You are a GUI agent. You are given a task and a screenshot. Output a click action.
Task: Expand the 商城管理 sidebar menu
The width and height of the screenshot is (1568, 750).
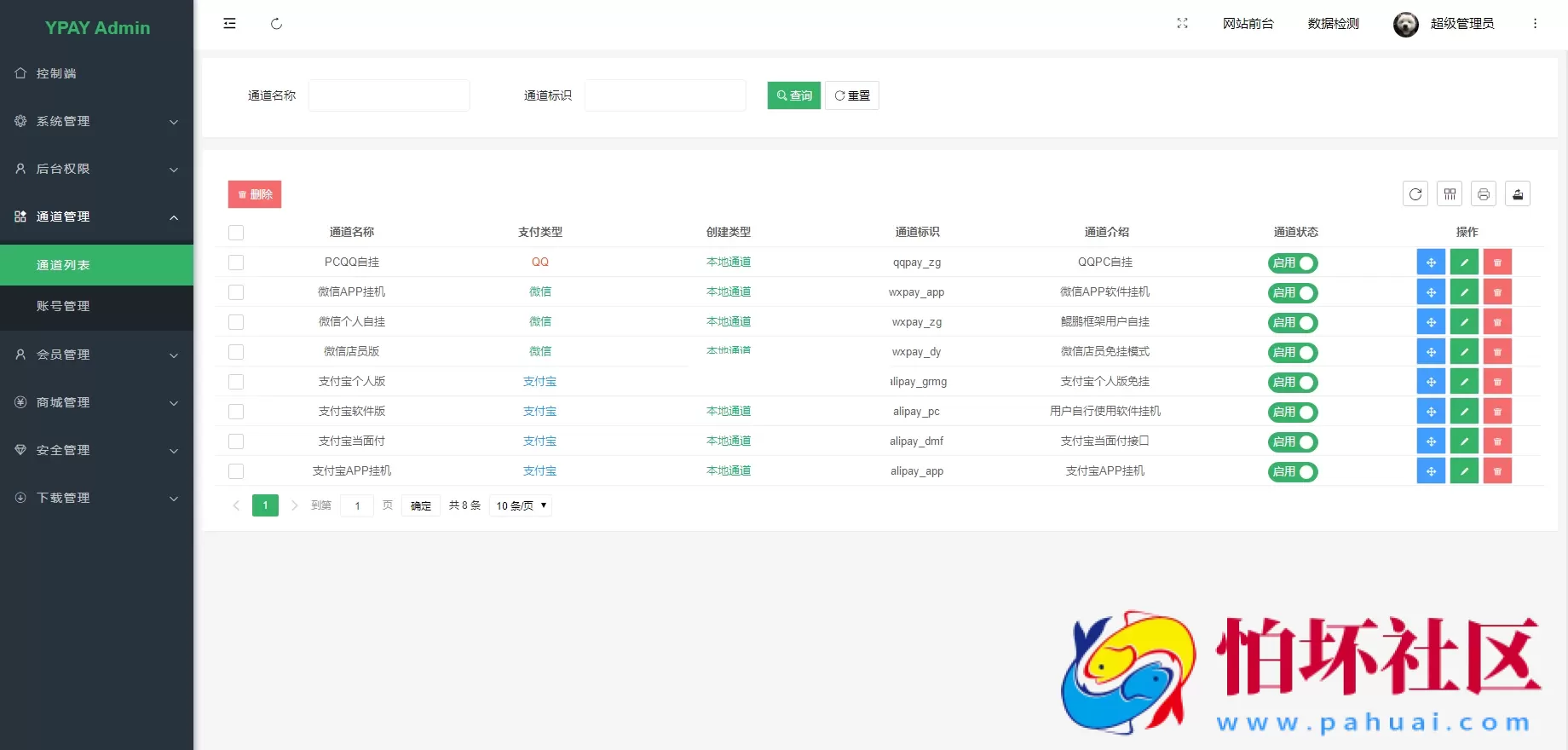[x=96, y=402]
